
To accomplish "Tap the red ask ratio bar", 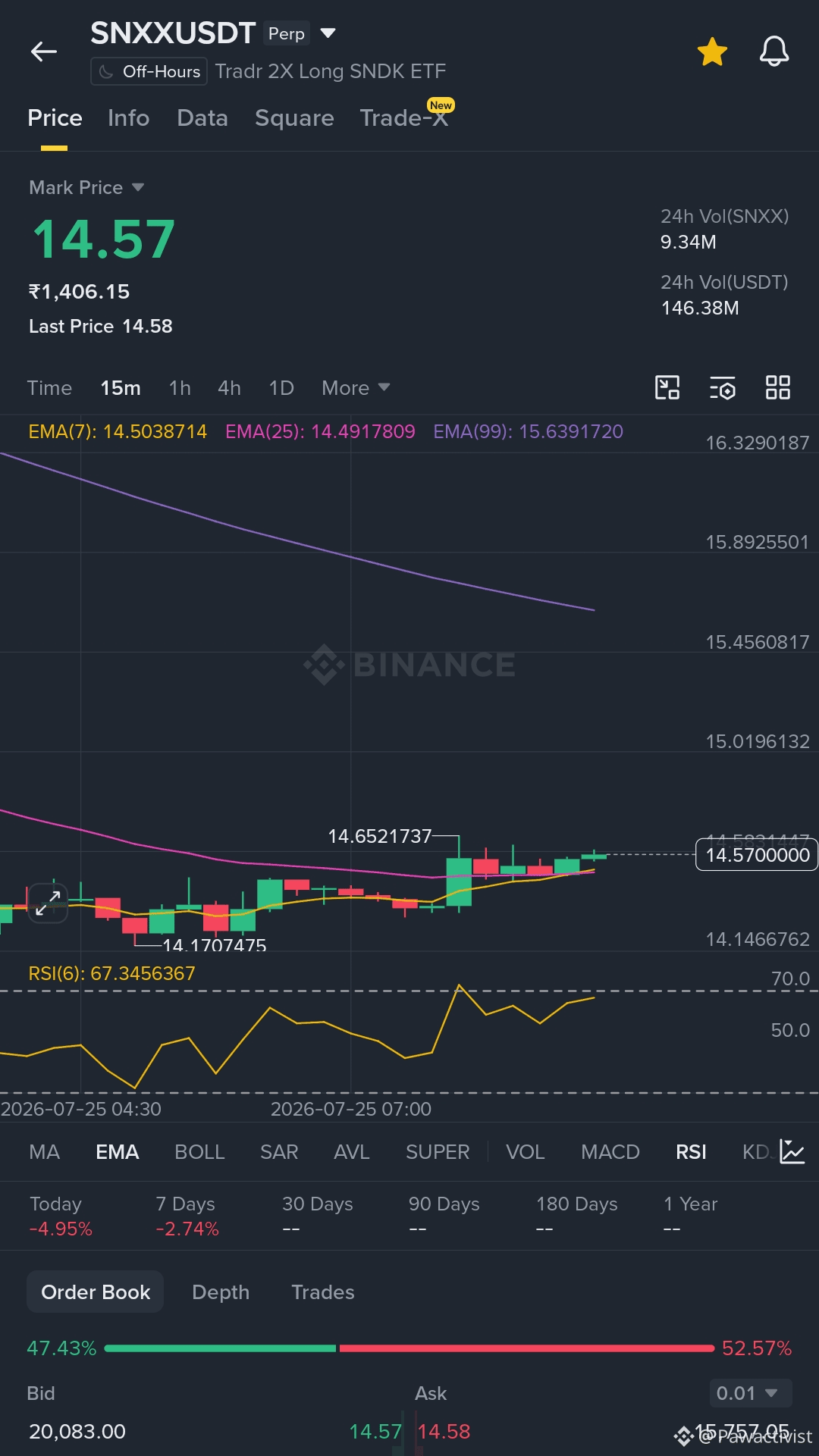I will point(527,1348).
